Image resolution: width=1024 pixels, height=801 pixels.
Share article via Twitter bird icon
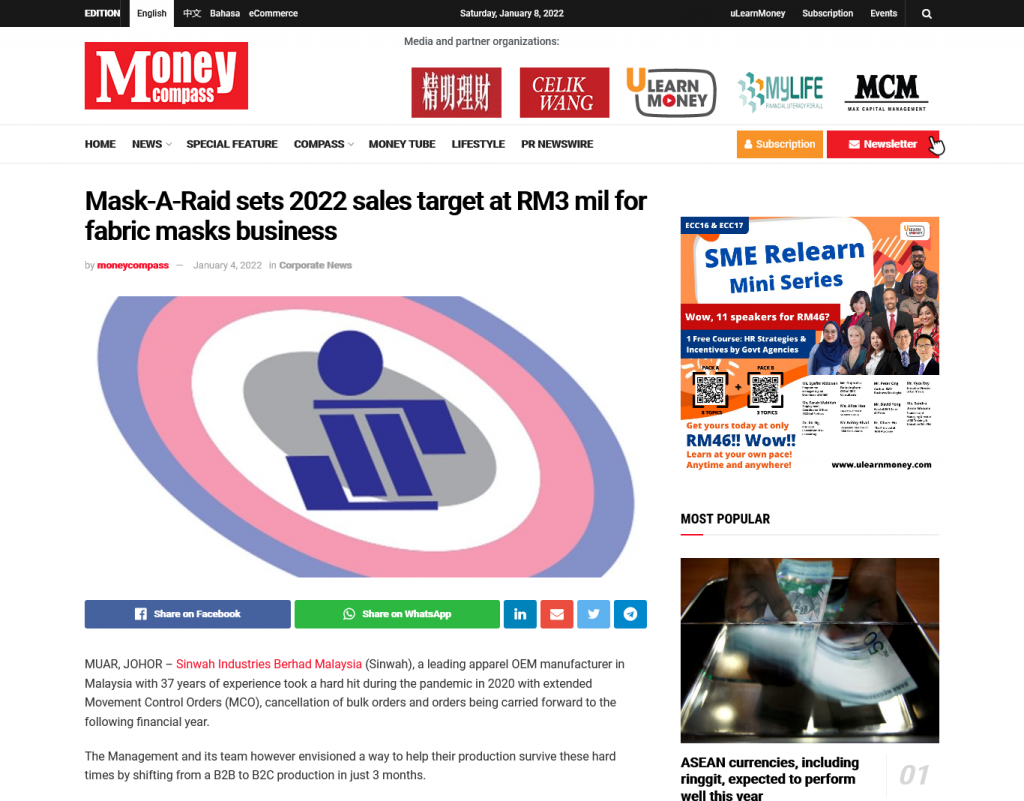(593, 614)
